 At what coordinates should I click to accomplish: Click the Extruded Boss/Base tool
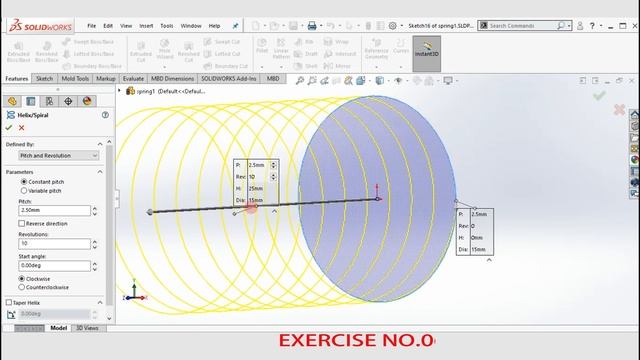18,52
